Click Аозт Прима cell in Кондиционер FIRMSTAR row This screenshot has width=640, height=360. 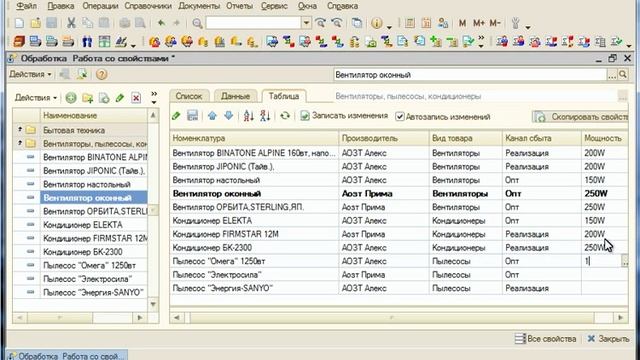[x=384, y=234]
